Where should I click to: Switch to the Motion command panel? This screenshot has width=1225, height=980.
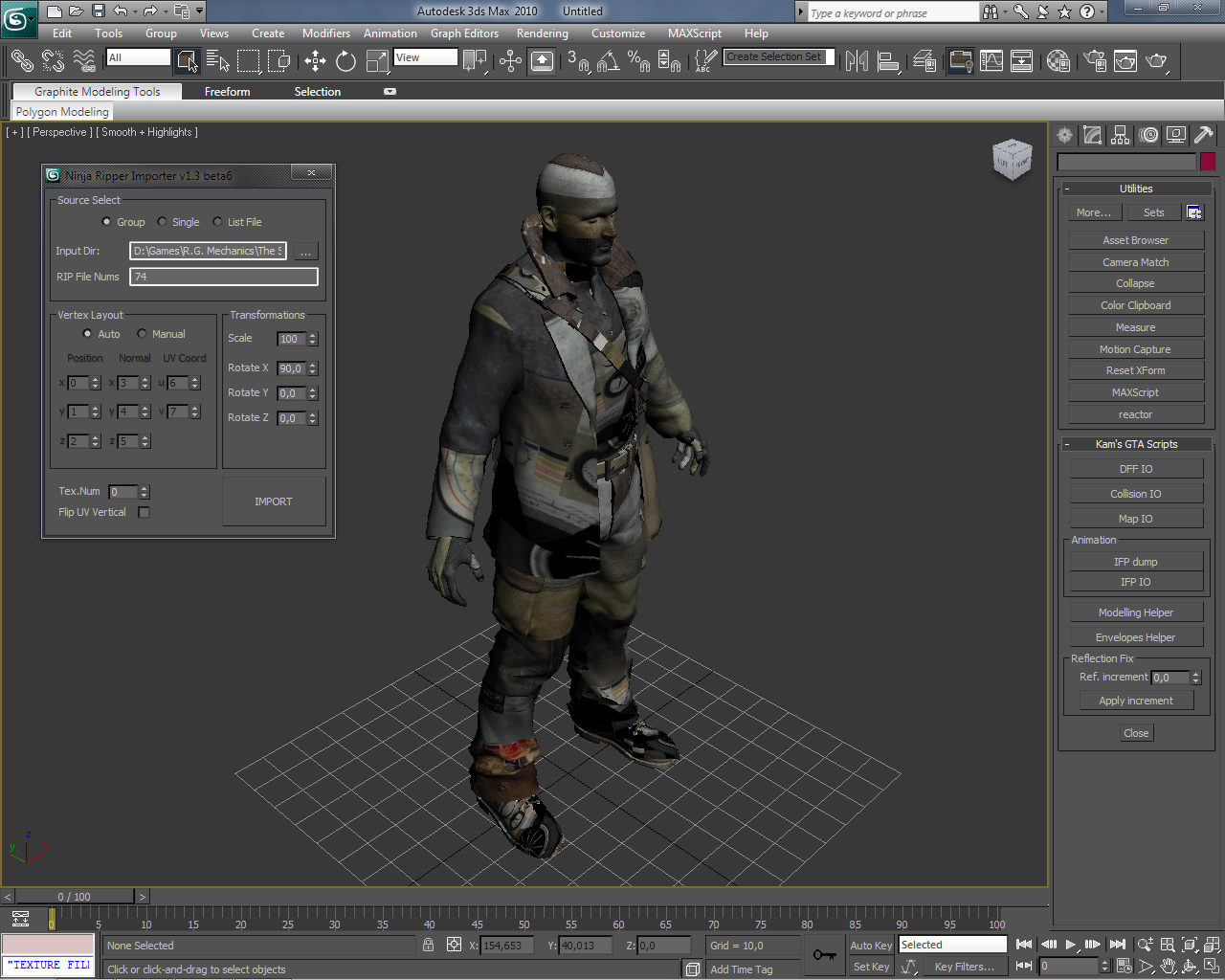coord(1148,135)
